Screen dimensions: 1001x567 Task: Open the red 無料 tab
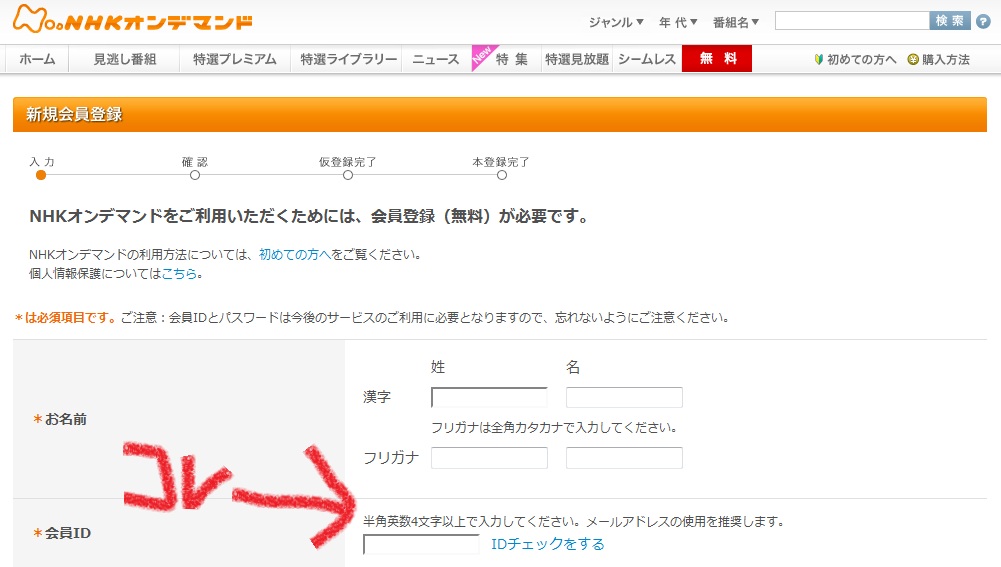717,58
